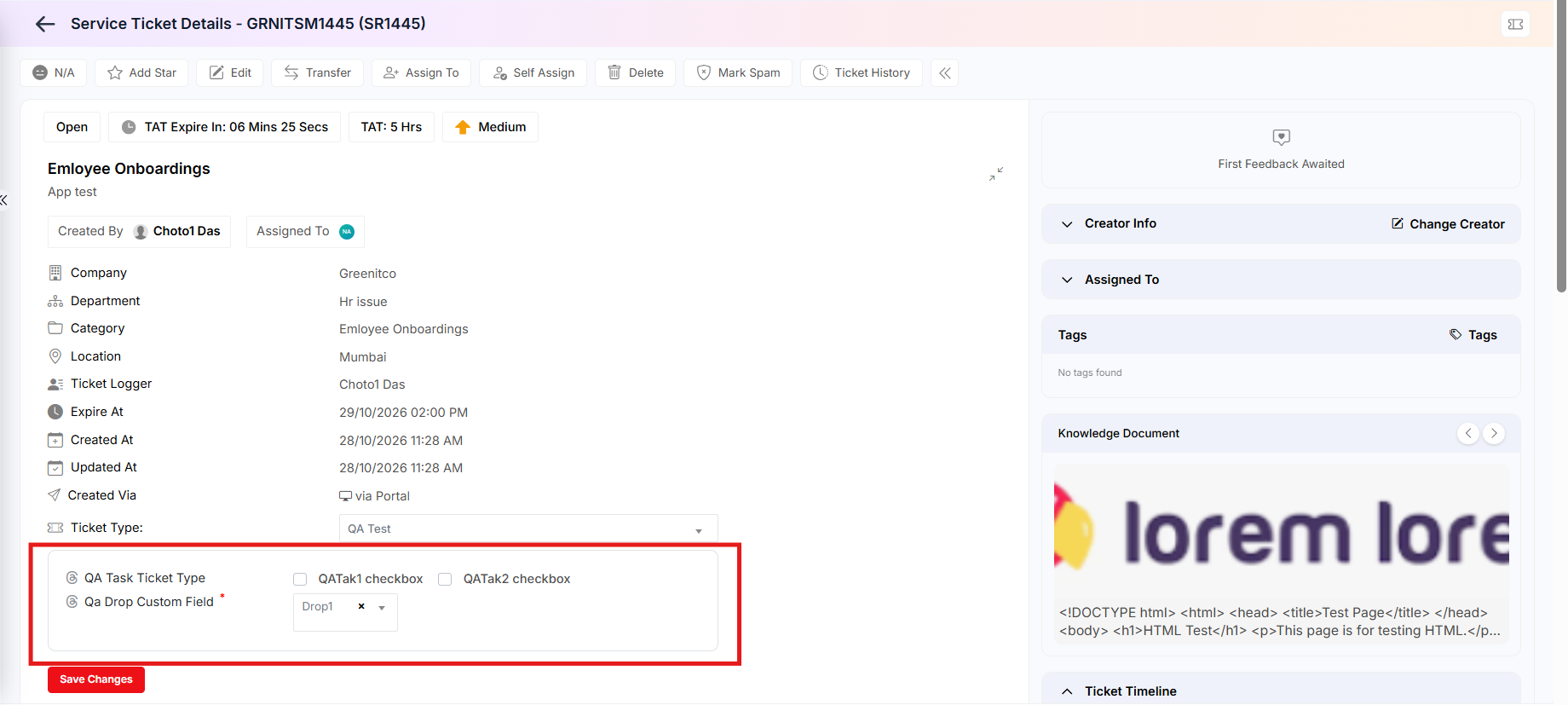Open the Qa Drop Custom Field dropdown arrow
The image size is (1568, 705).
(x=382, y=608)
